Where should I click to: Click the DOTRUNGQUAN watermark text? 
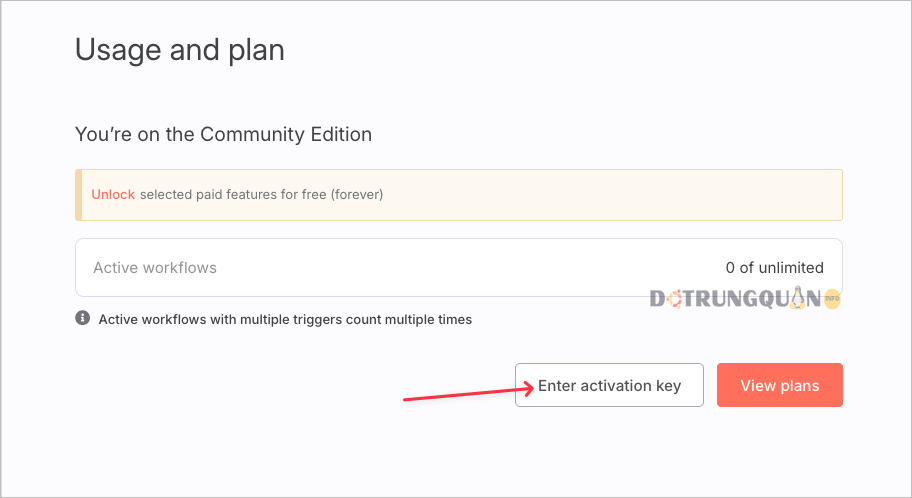click(x=735, y=299)
